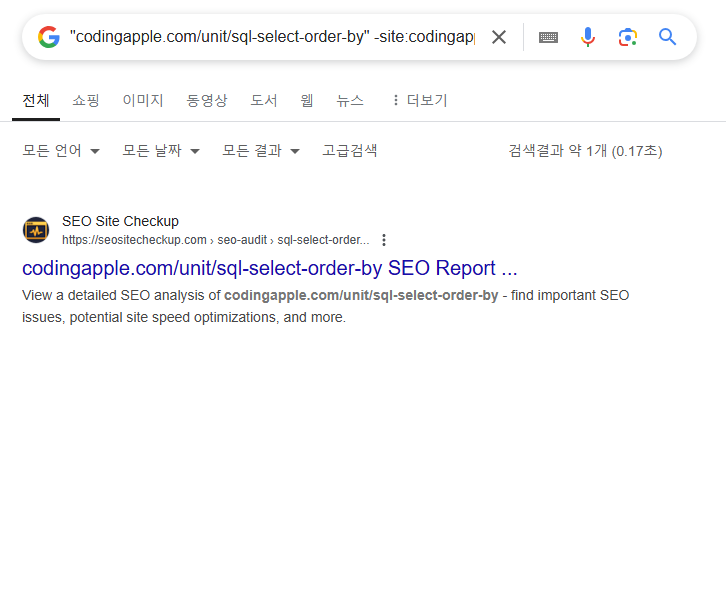Viewport: 726px width, 600px height.
Task: Select the 전체 tab
Action: (x=36, y=100)
